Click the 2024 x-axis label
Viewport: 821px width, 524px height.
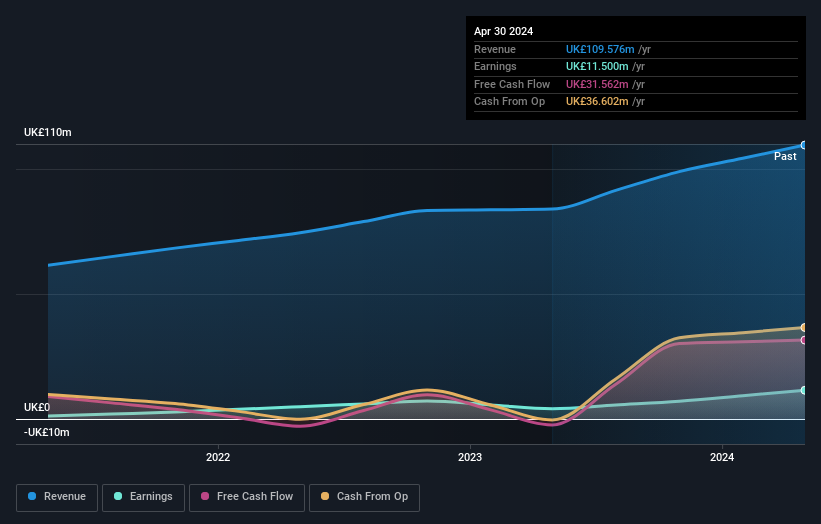[x=722, y=457]
